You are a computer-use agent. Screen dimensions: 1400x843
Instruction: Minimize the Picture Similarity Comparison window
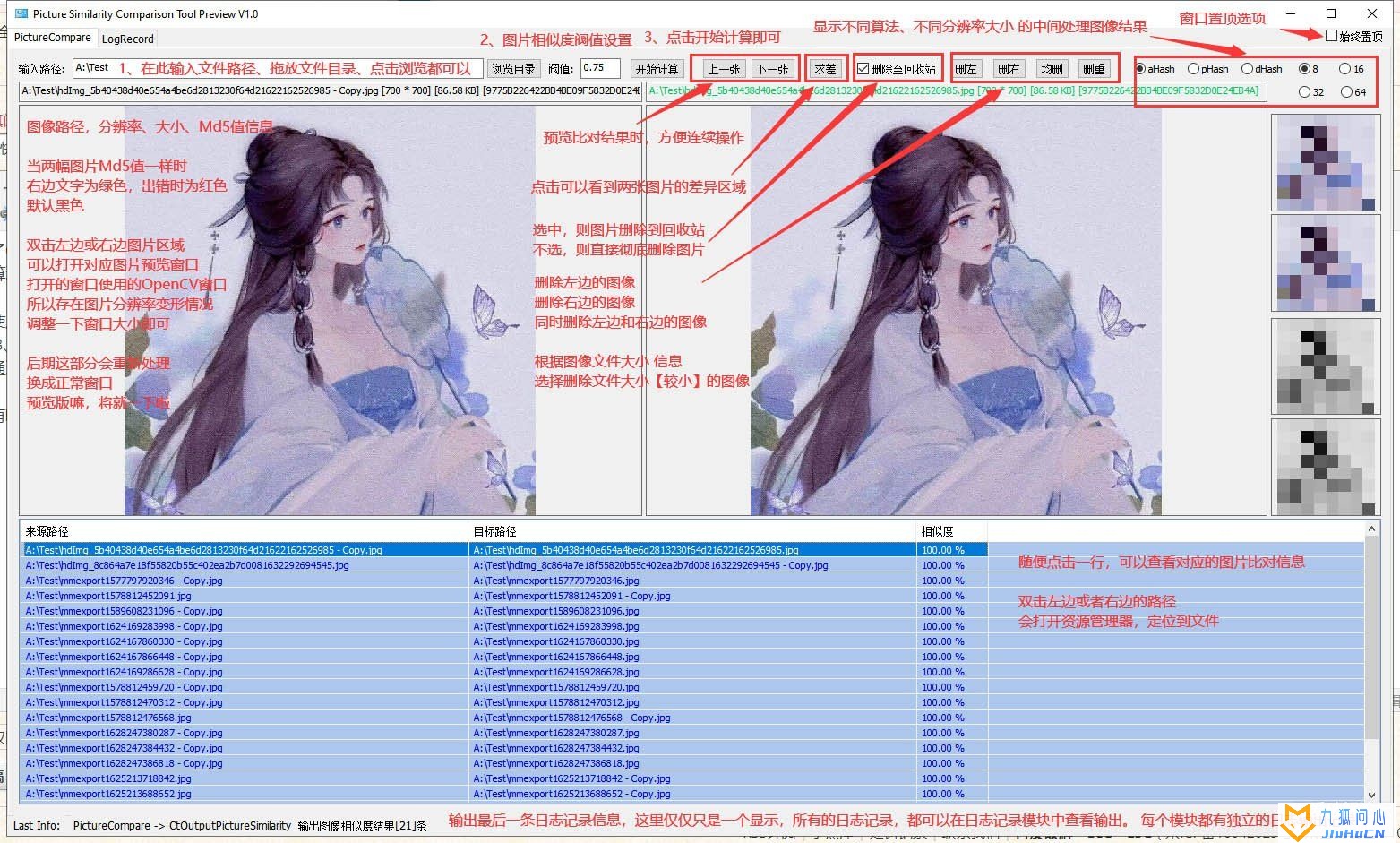[x=1290, y=13]
